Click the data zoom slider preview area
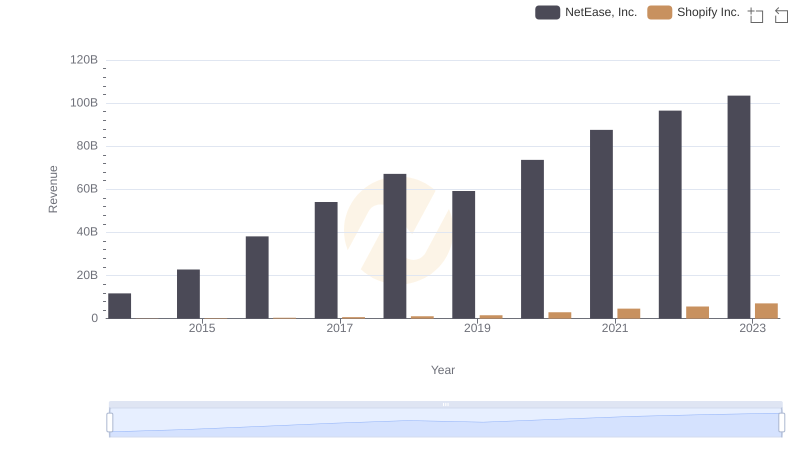800x461 pixels. point(445,423)
